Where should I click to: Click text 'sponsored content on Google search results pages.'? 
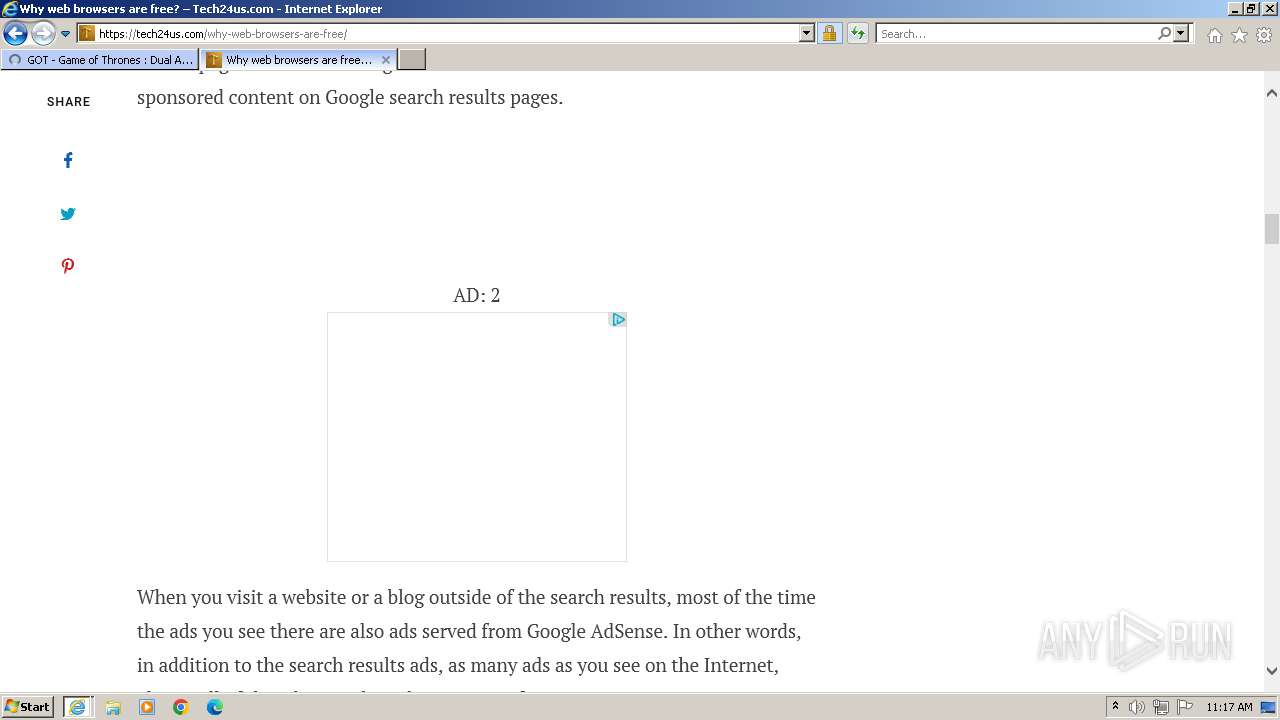(x=350, y=98)
